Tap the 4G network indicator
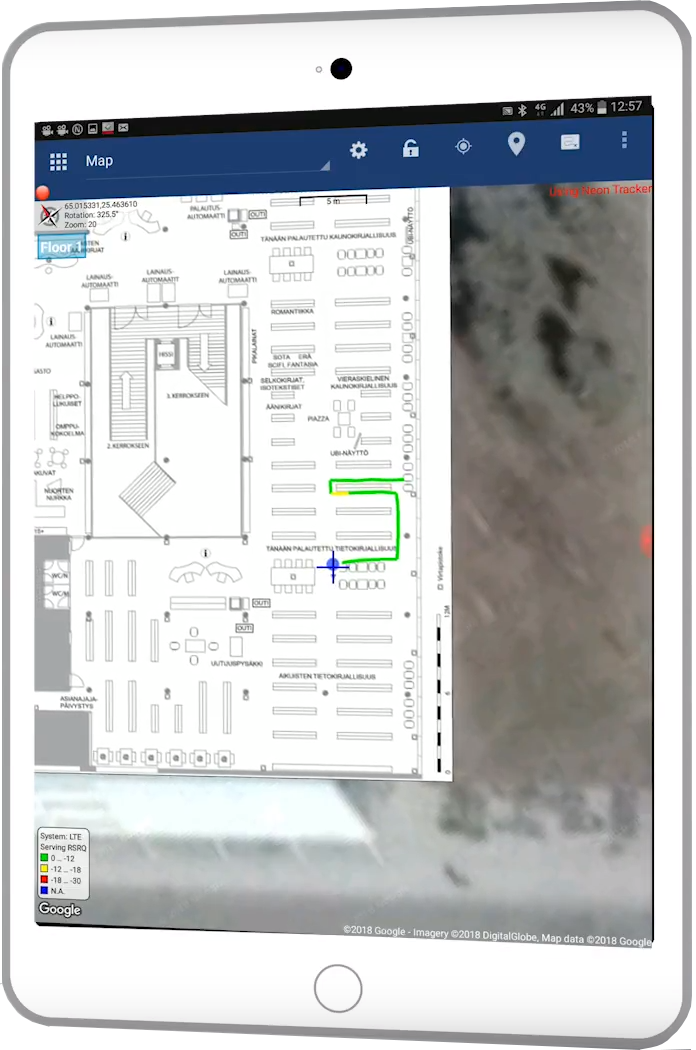 [539, 109]
